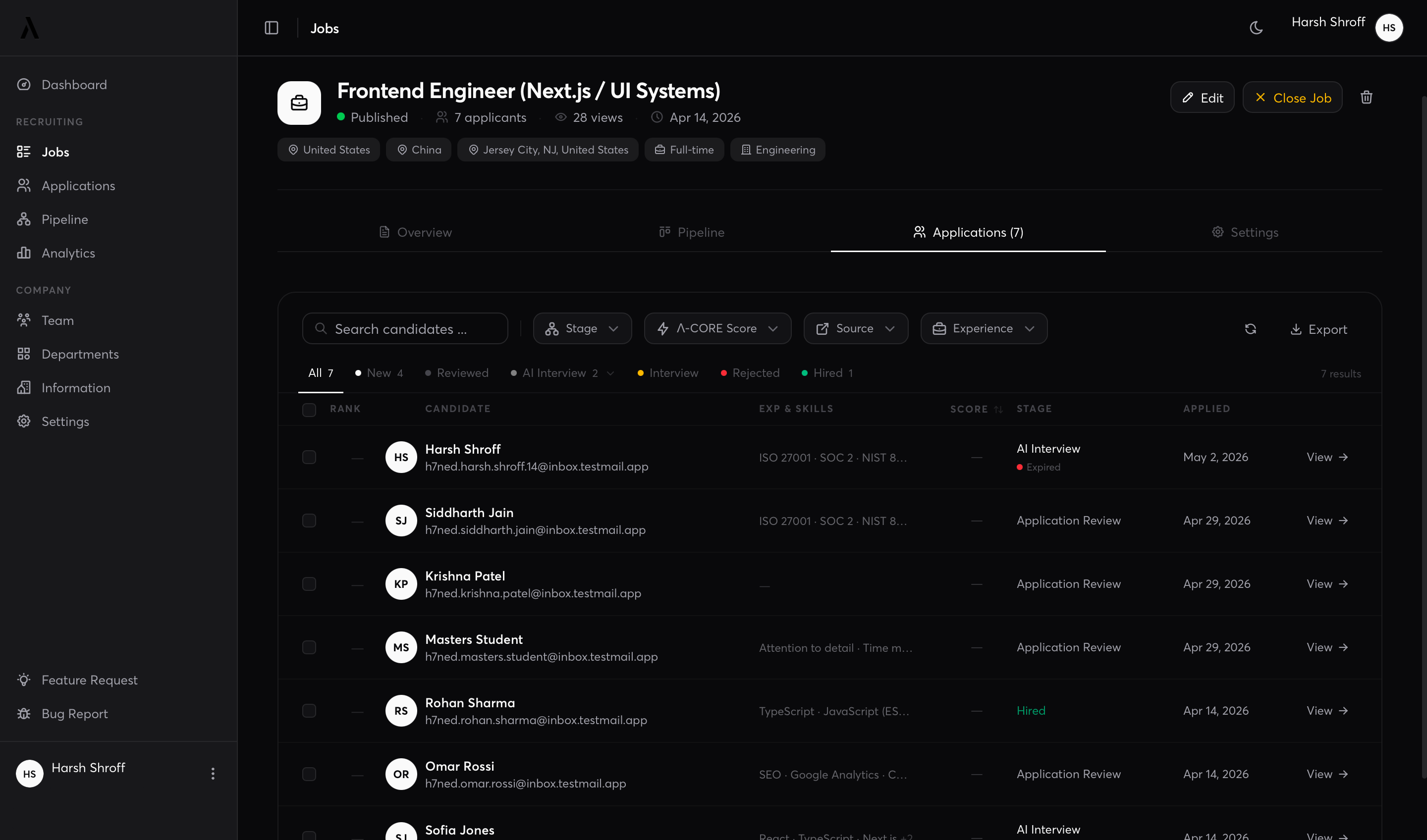Click the OR avatar for Omar Rossi

401,774
